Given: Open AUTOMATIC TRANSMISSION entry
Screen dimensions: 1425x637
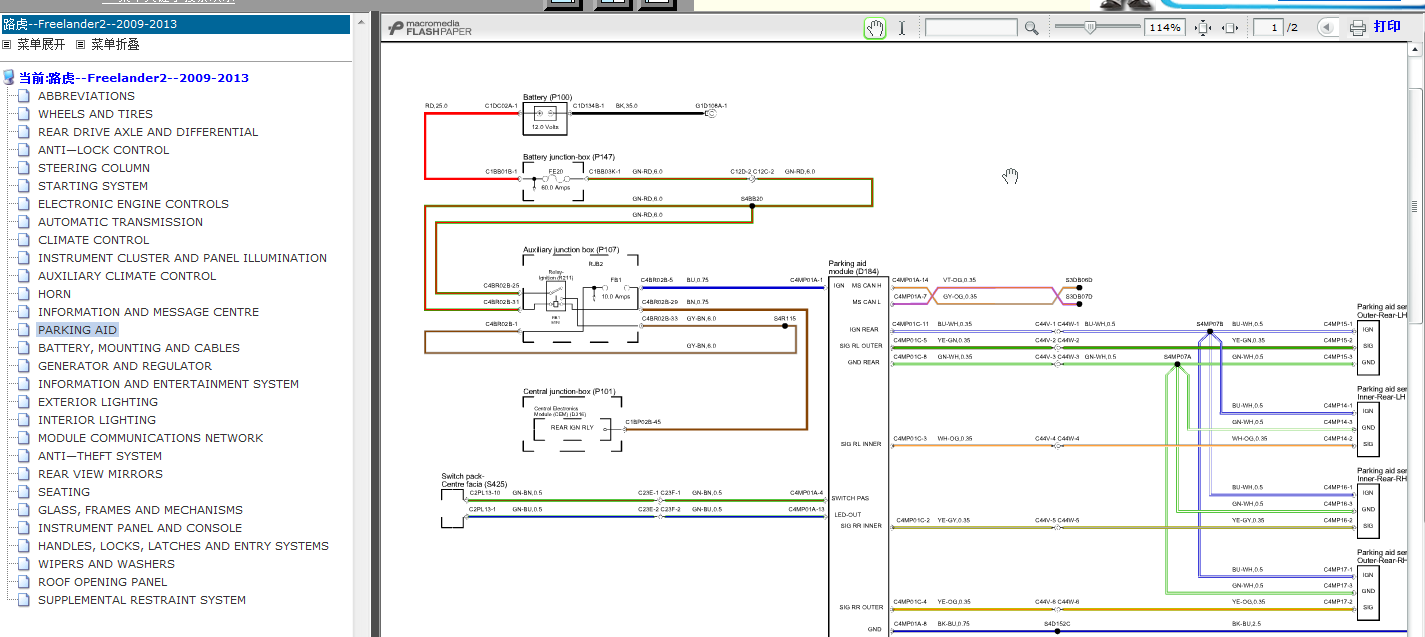Looking at the screenshot, I should tap(120, 222).
